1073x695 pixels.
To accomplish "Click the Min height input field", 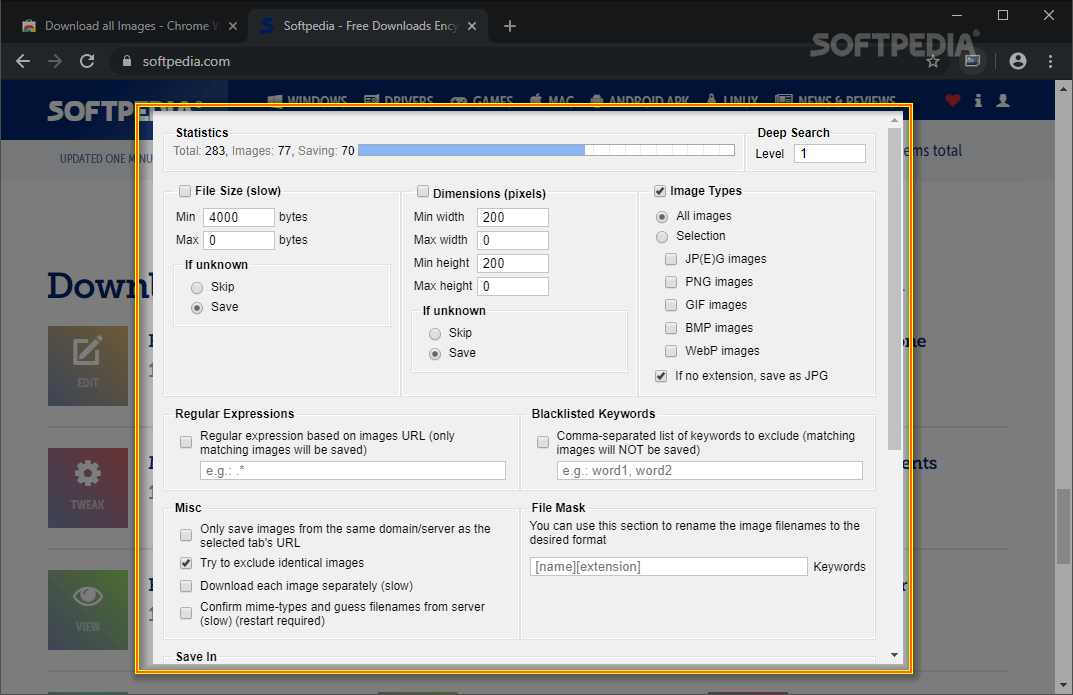I will click(513, 263).
